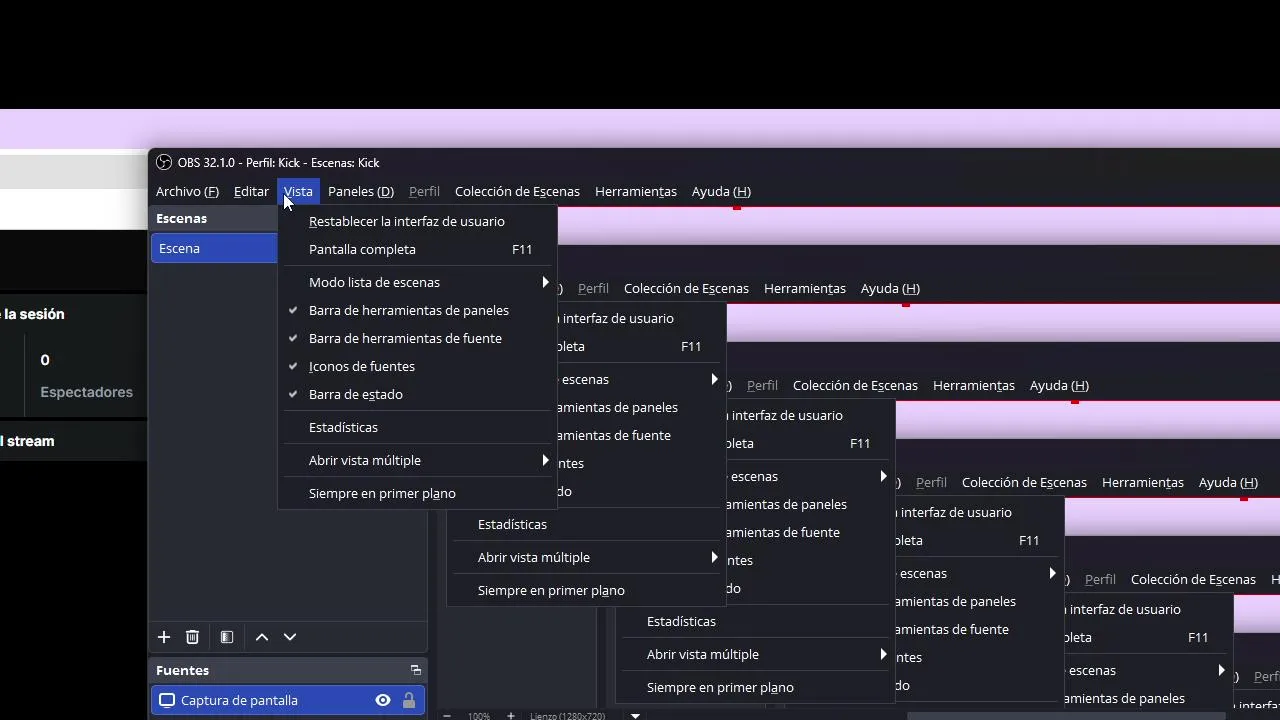Expand Abrir vista múltiple submenu
The height and width of the screenshot is (720, 1280).
point(417,460)
